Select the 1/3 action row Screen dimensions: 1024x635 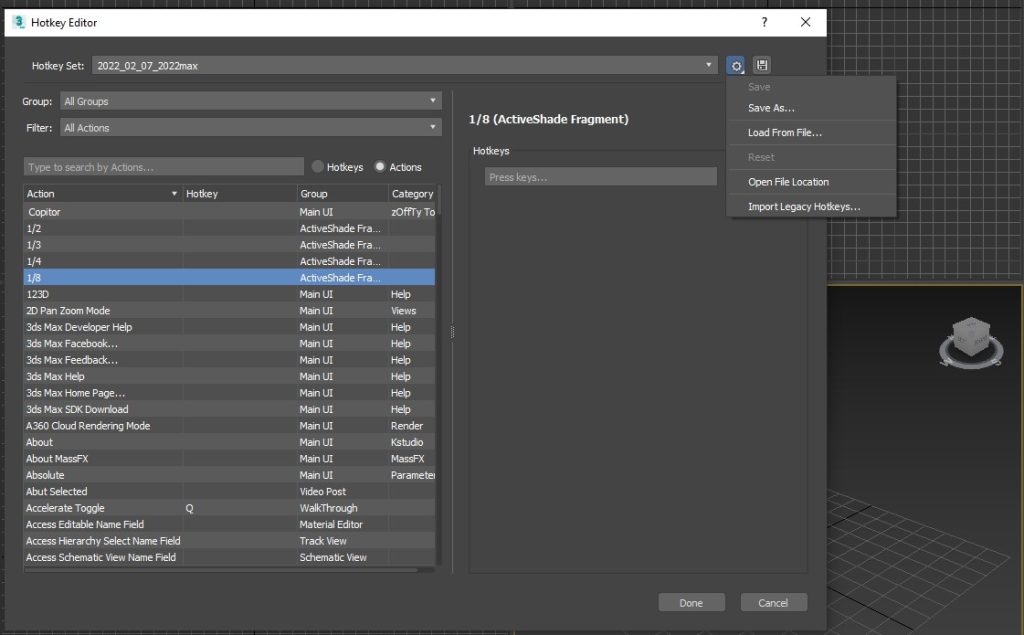pyautogui.click(x=229, y=244)
